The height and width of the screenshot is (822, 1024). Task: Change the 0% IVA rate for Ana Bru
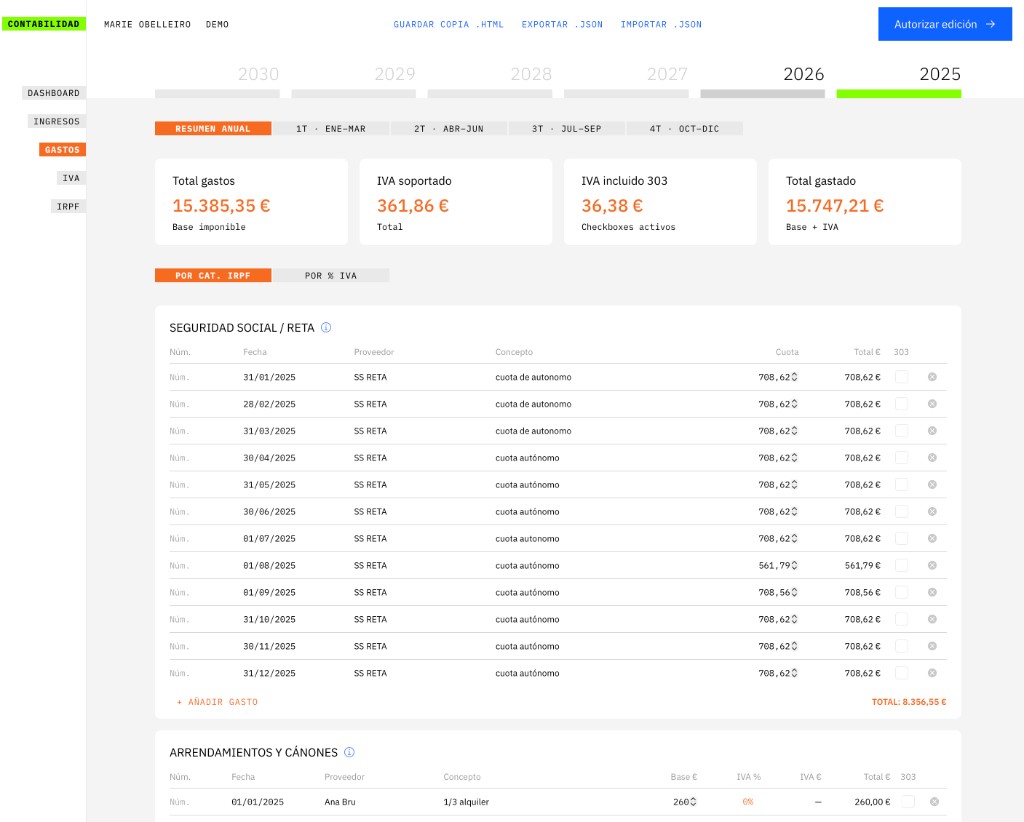point(748,802)
